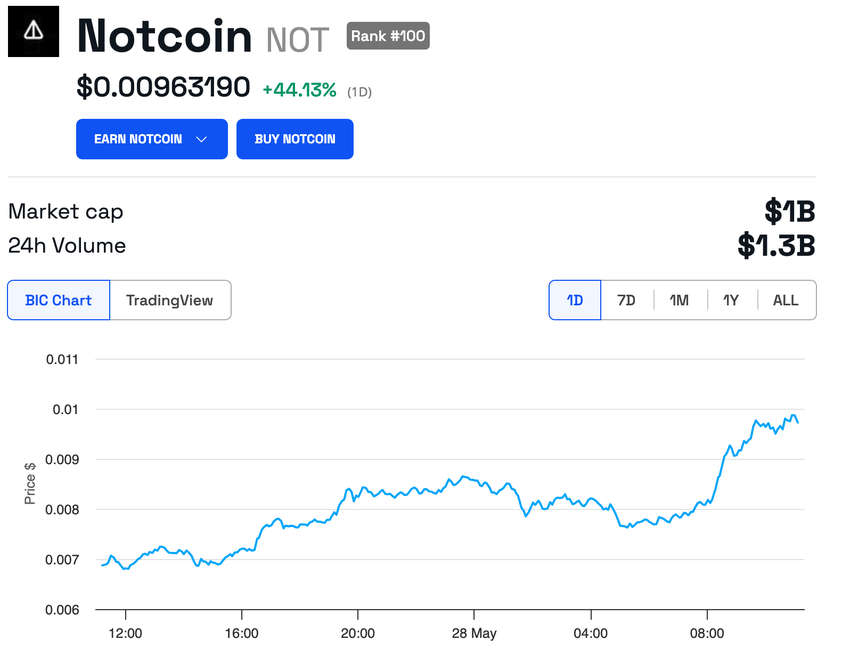Switch to the TradingView tab
850x664 pixels.
[170, 300]
